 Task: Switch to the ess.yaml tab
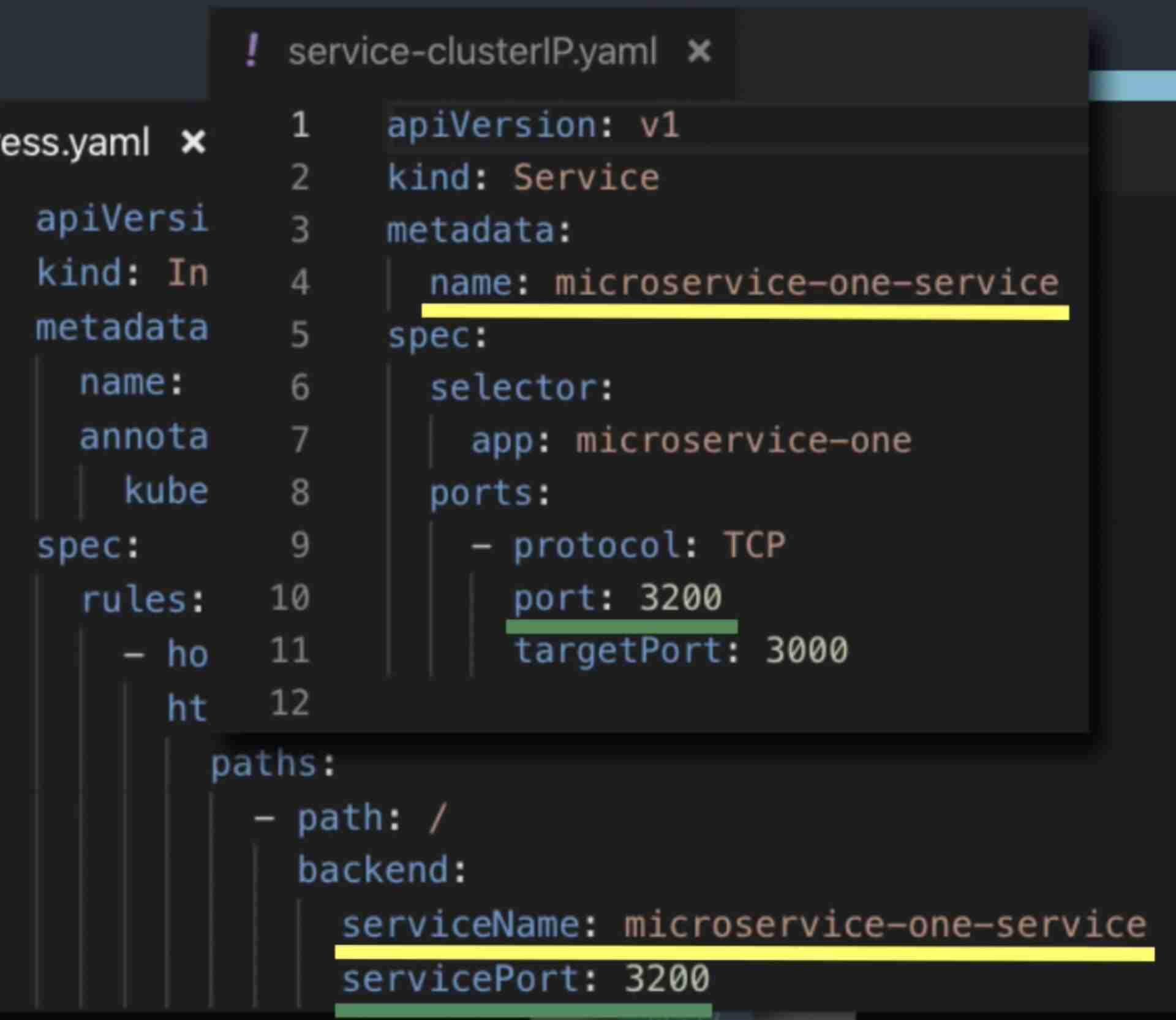[75, 142]
